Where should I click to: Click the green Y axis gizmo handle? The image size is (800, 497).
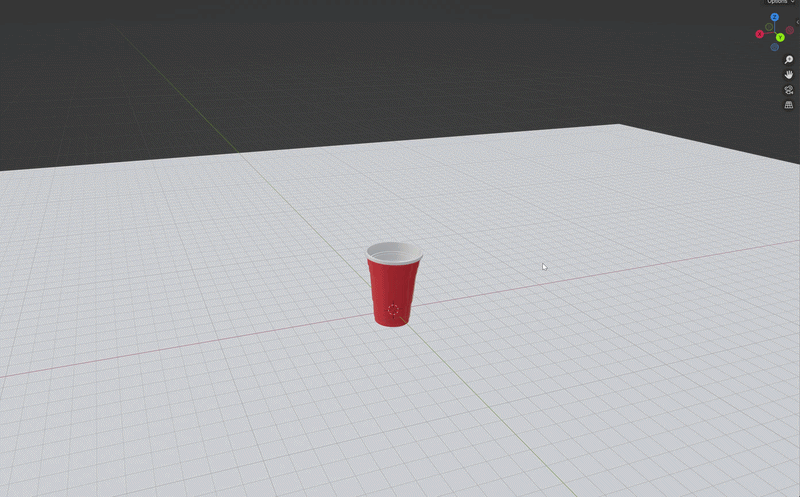[x=781, y=37]
